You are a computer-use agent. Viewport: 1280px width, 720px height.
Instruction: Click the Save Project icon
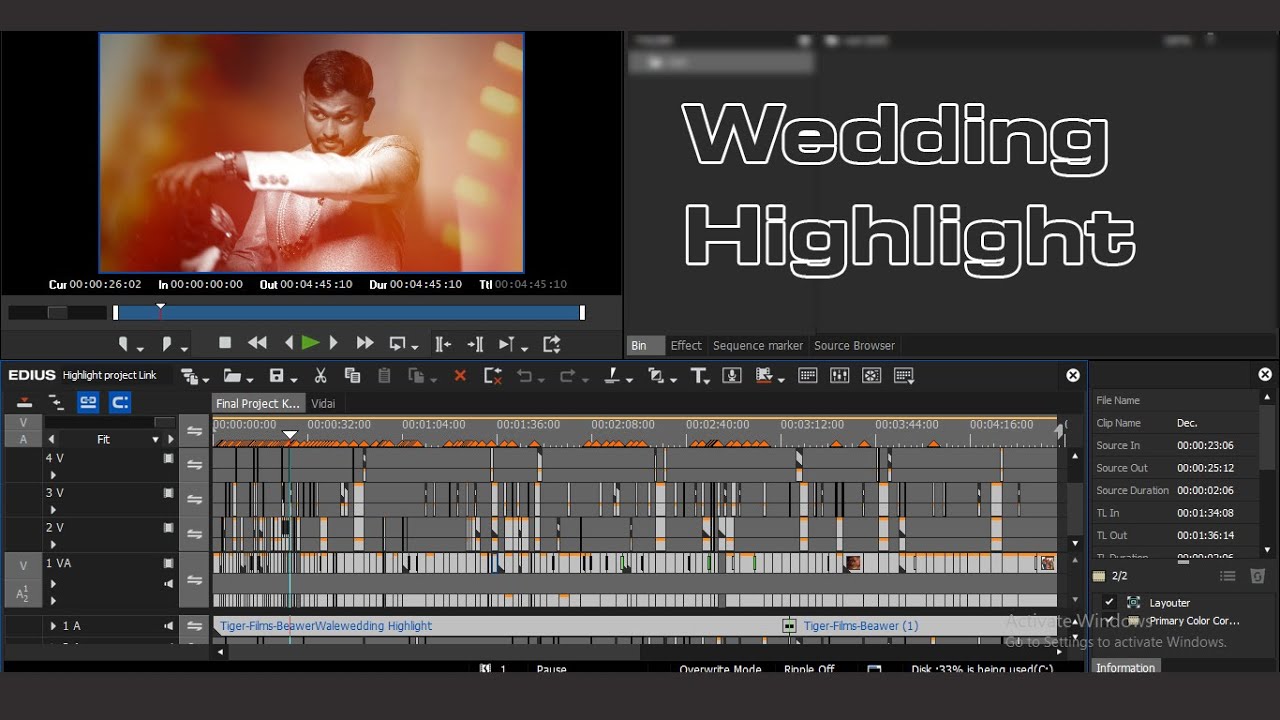pyautogui.click(x=277, y=376)
